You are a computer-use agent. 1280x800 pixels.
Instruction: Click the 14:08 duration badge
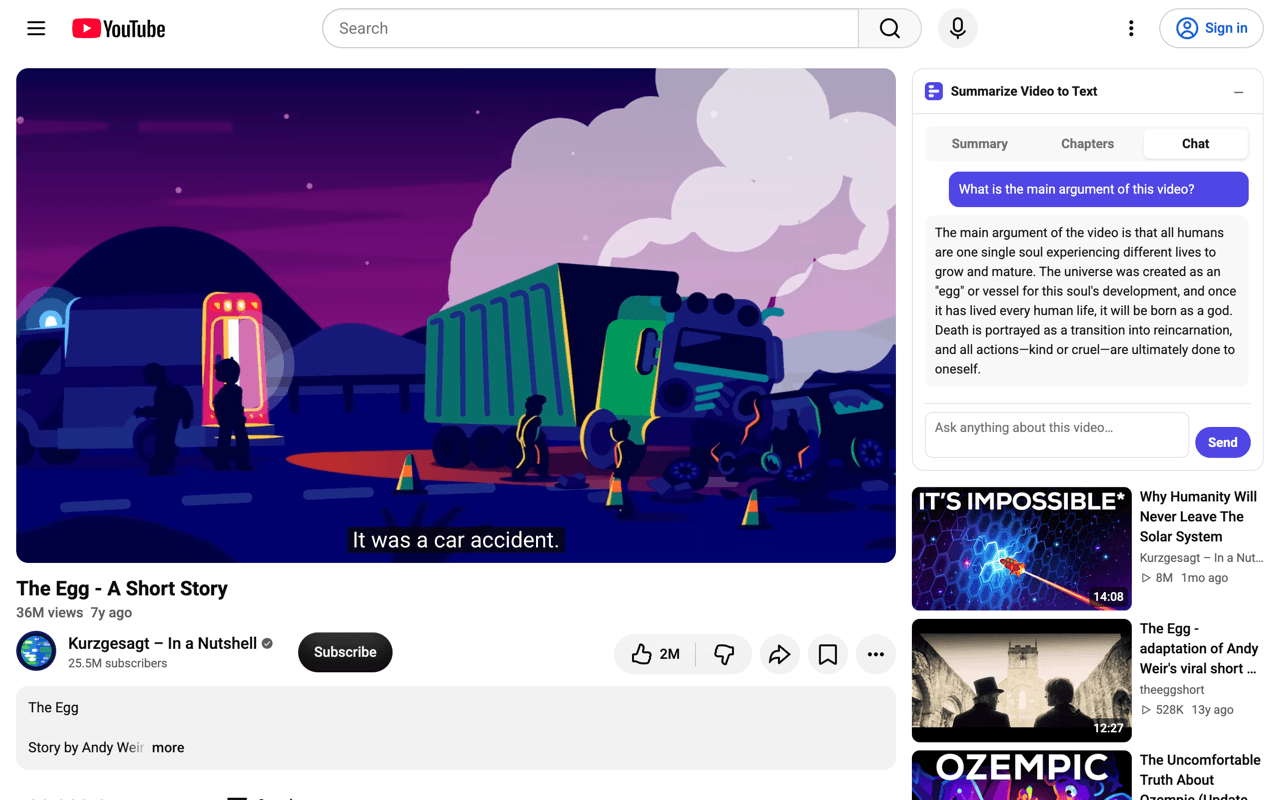[x=1108, y=596]
